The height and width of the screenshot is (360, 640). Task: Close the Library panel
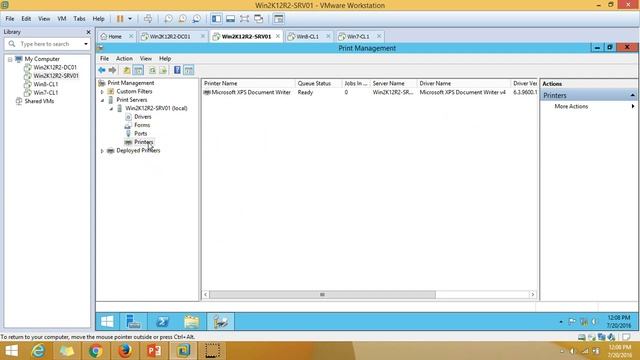(x=88, y=32)
